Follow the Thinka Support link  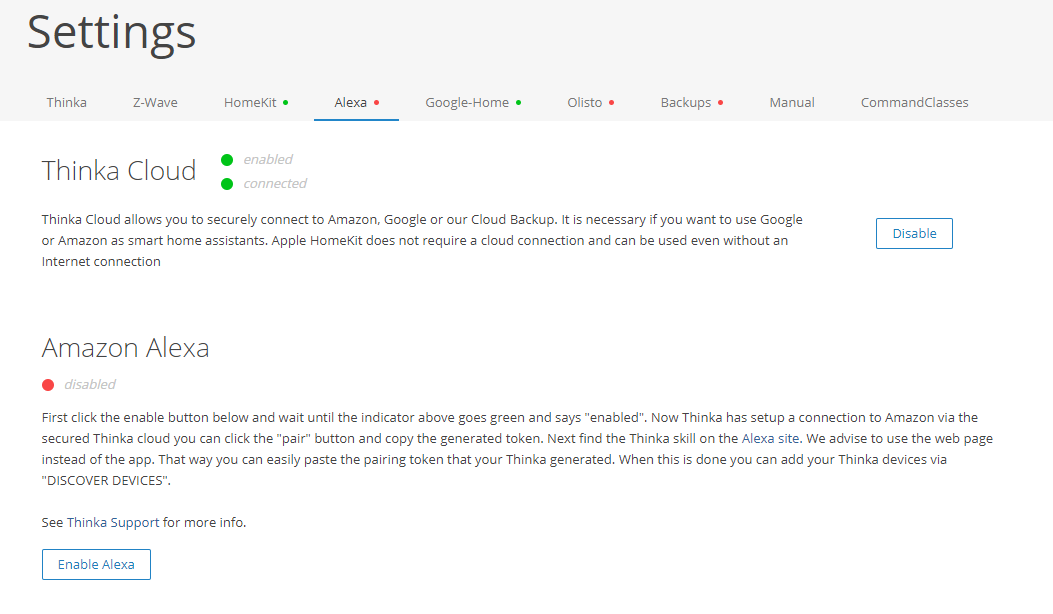tap(114, 522)
